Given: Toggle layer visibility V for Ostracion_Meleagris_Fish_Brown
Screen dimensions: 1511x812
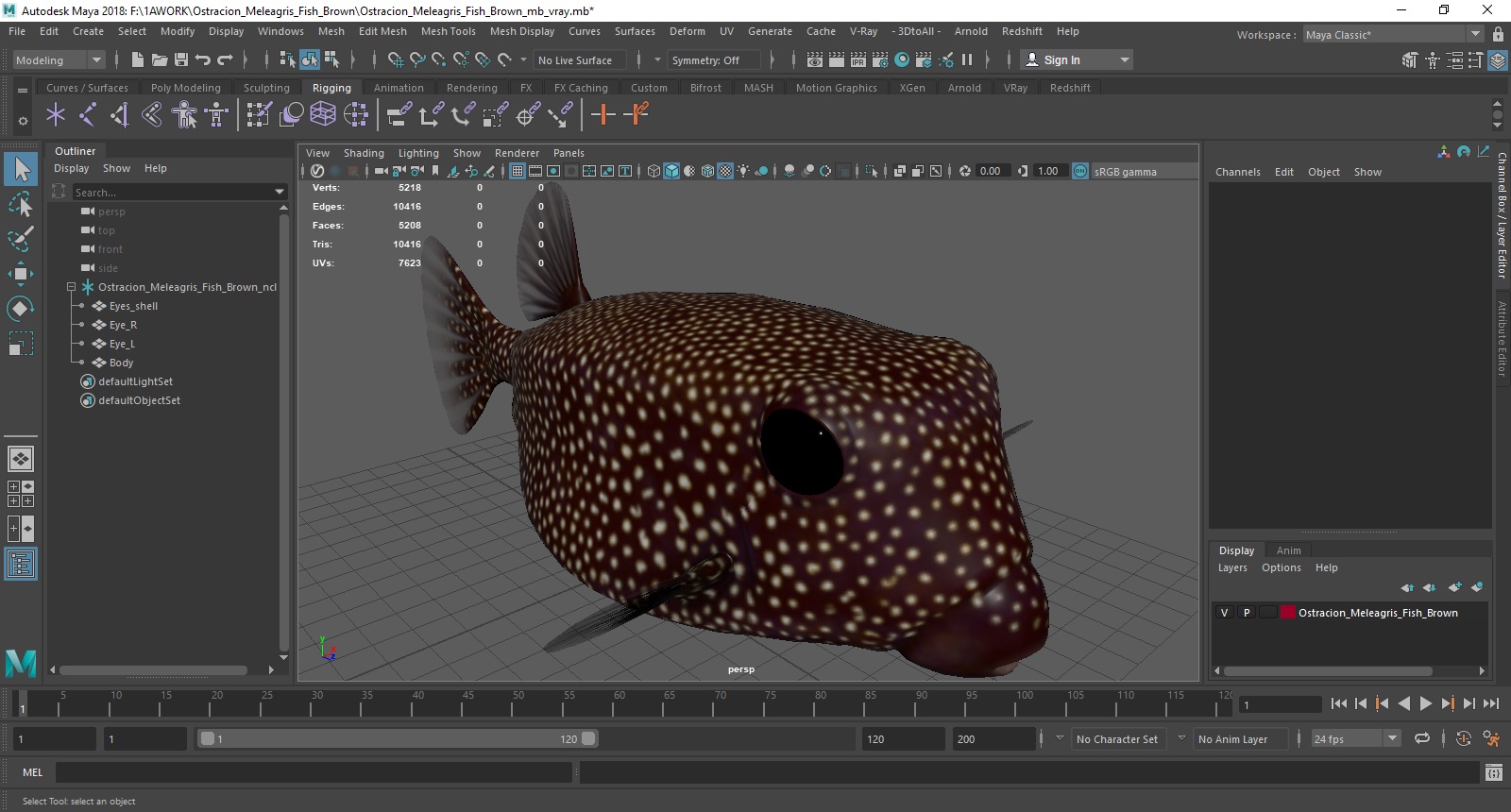Looking at the screenshot, I should pyautogui.click(x=1225, y=613).
